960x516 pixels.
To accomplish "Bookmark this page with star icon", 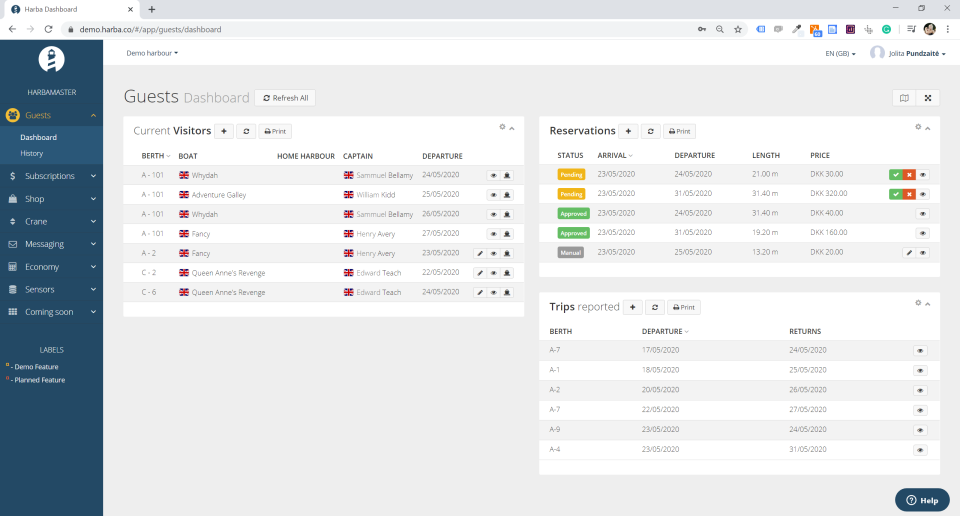I will [x=738, y=29].
